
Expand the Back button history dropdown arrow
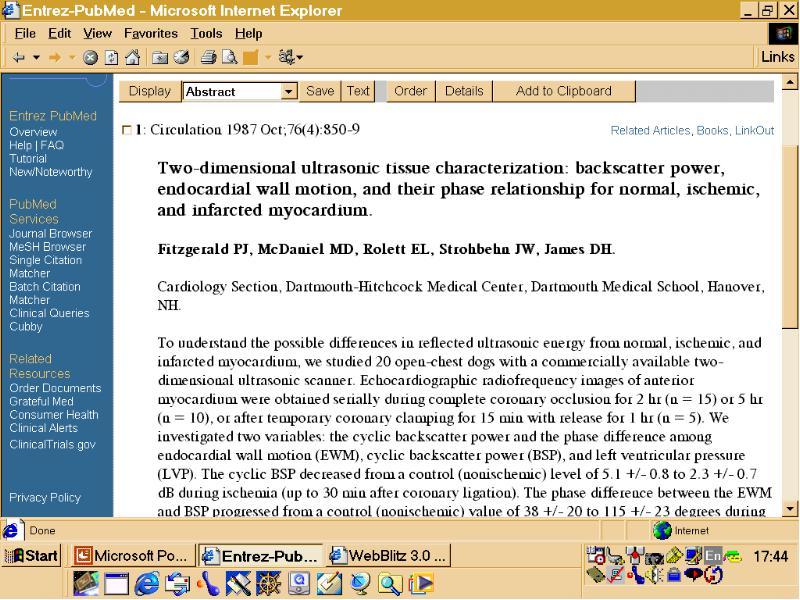36,57
